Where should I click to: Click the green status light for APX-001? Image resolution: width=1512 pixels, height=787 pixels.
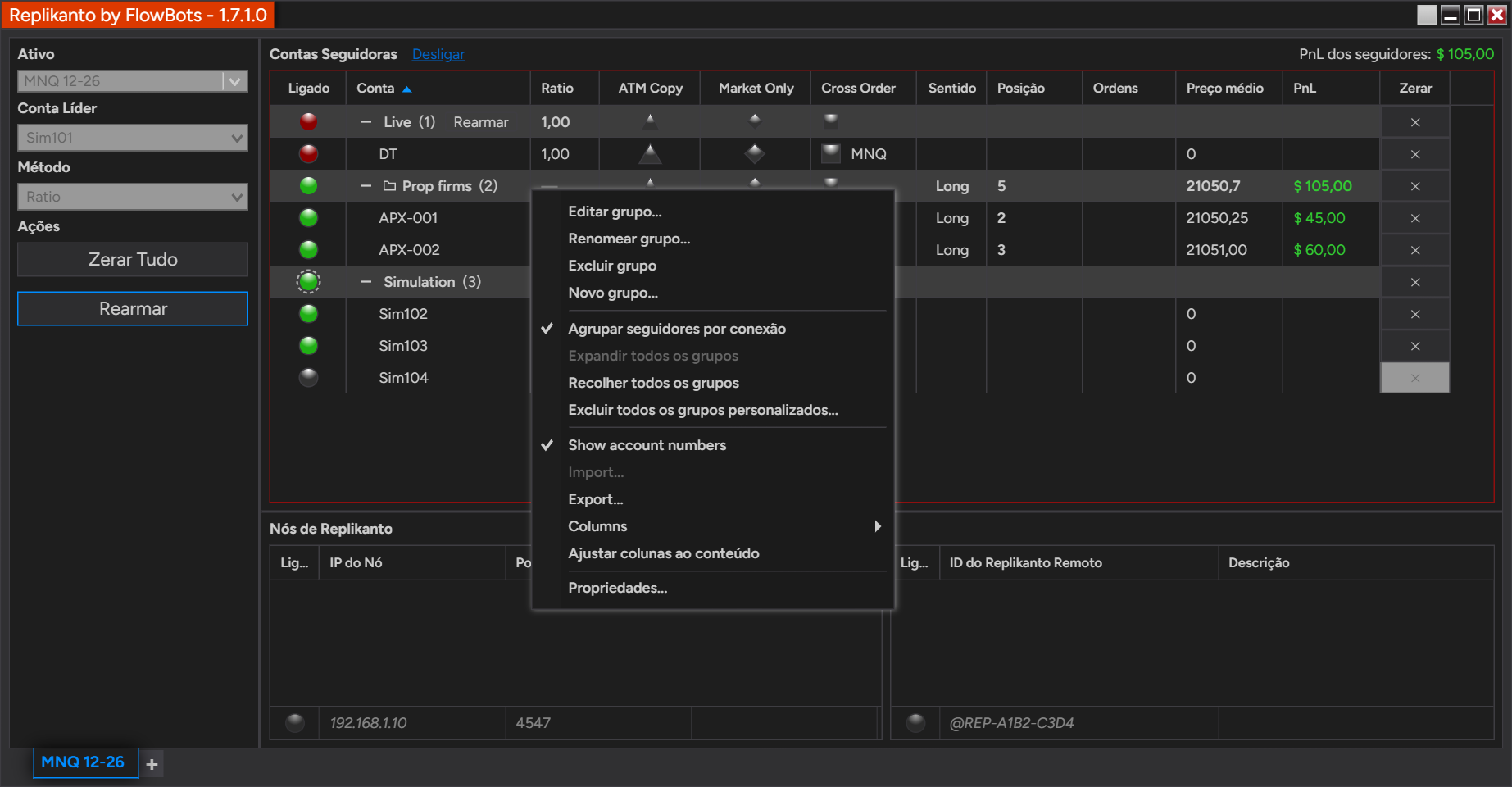point(308,217)
